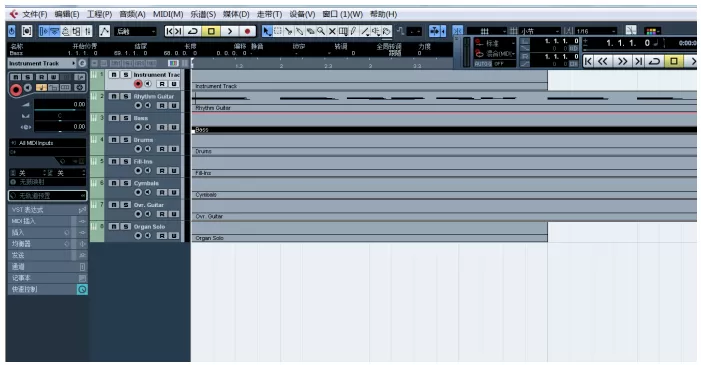Select the Glue tool
The height and width of the screenshot is (365, 701).
(x=300, y=31)
